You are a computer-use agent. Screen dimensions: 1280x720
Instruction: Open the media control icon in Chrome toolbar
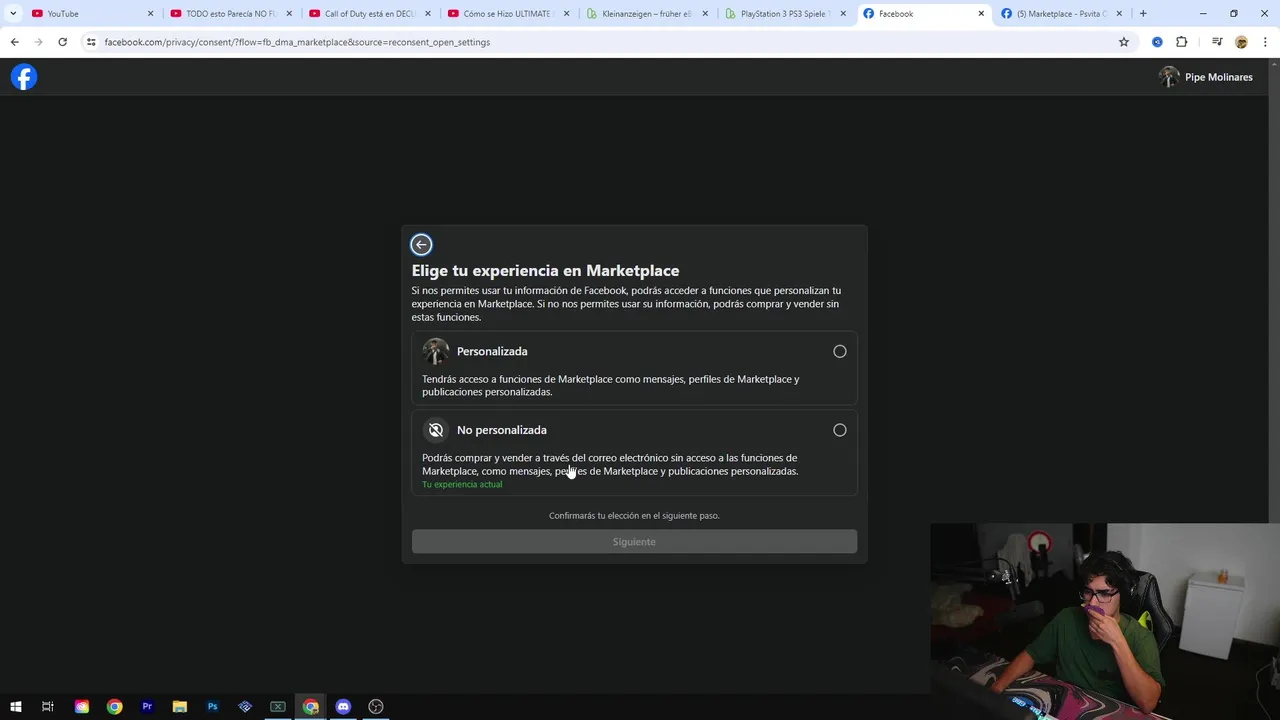click(1217, 42)
